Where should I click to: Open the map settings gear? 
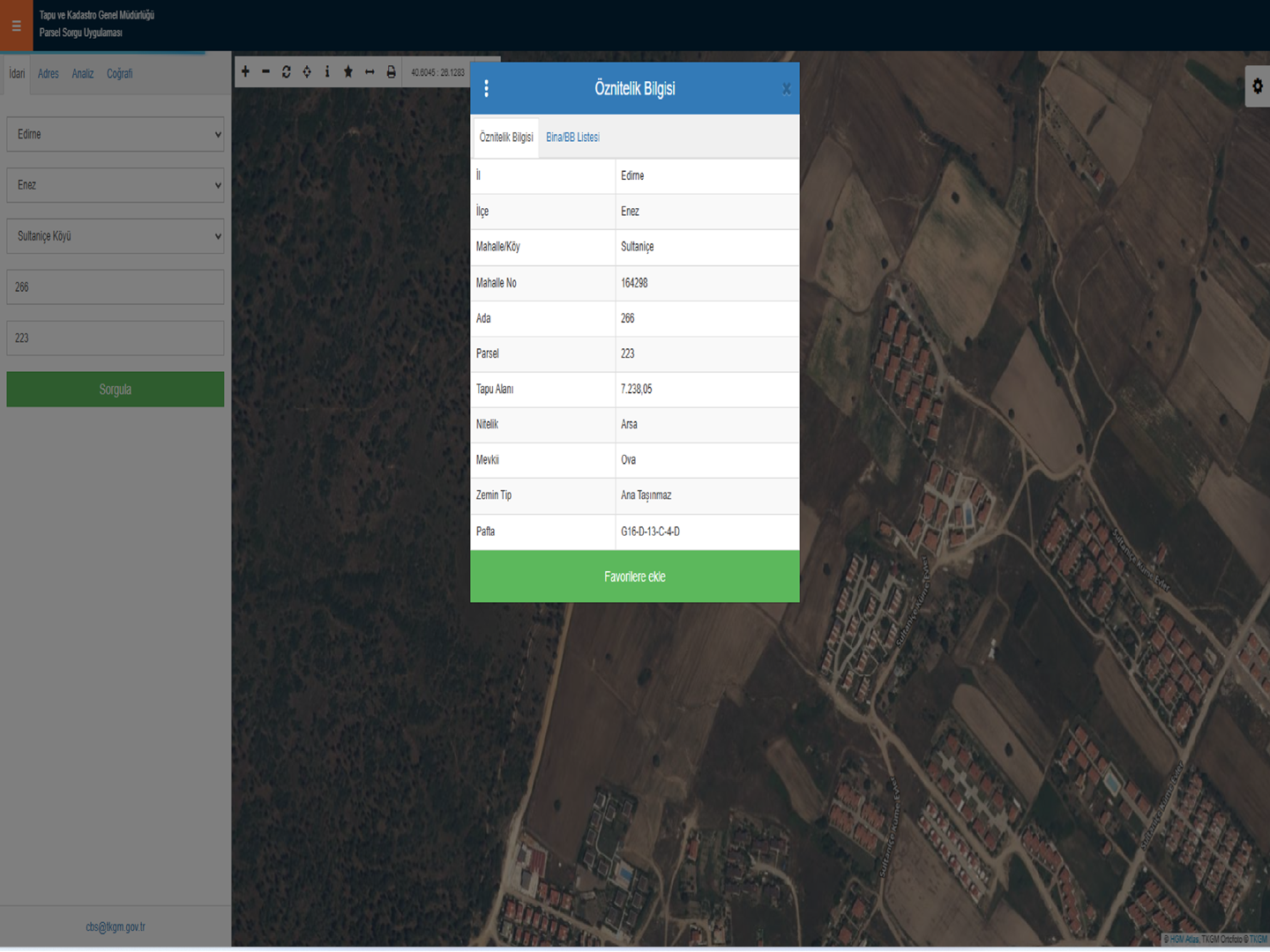tap(1258, 86)
